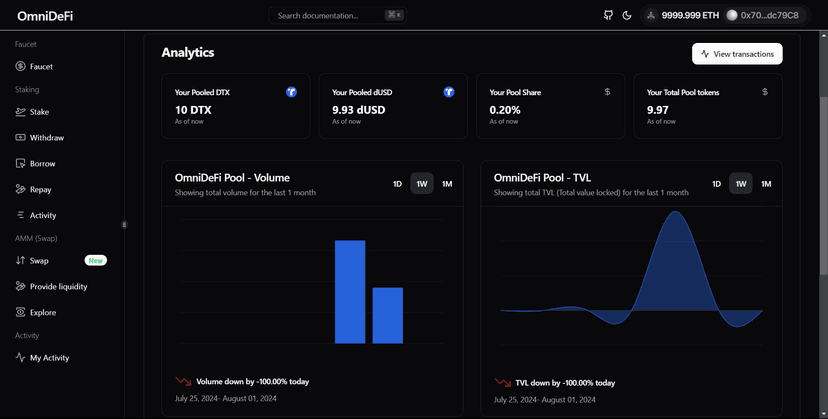
Task: Click the sidebar resize handle
Action: [x=125, y=225]
